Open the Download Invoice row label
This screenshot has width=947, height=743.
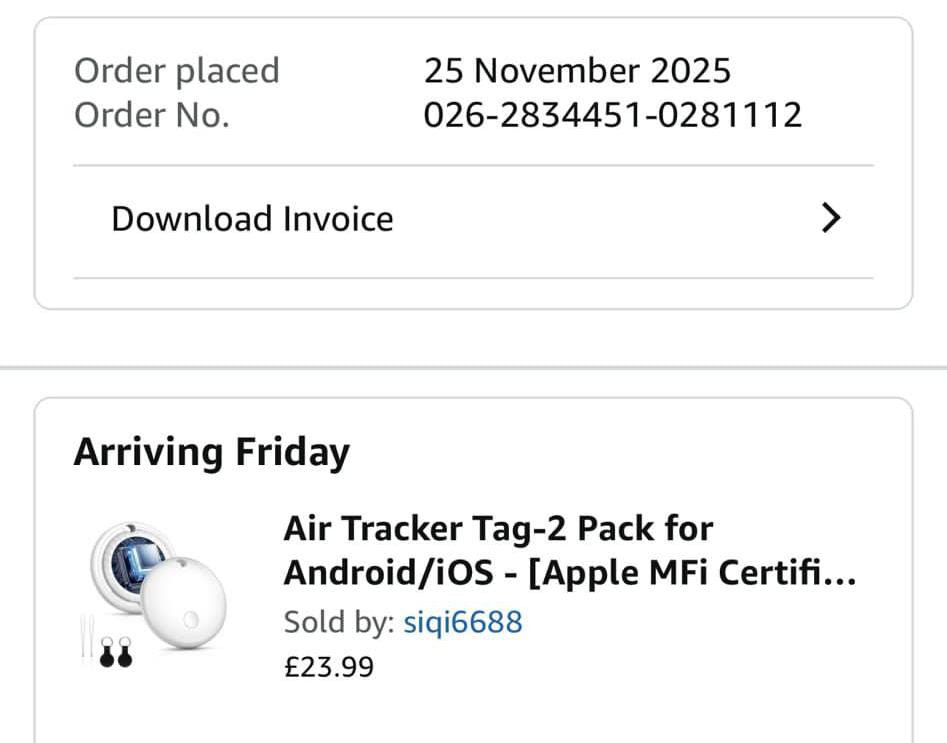[x=252, y=219]
